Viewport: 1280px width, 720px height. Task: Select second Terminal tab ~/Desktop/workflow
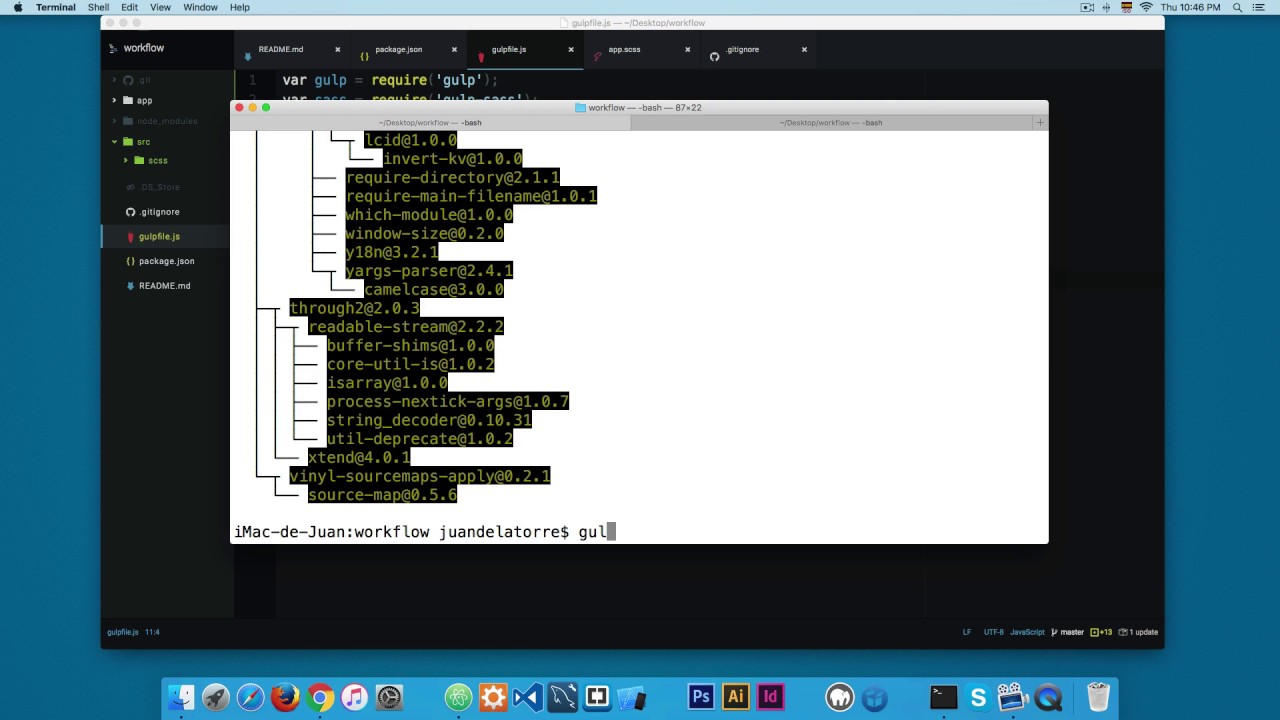[x=831, y=122]
